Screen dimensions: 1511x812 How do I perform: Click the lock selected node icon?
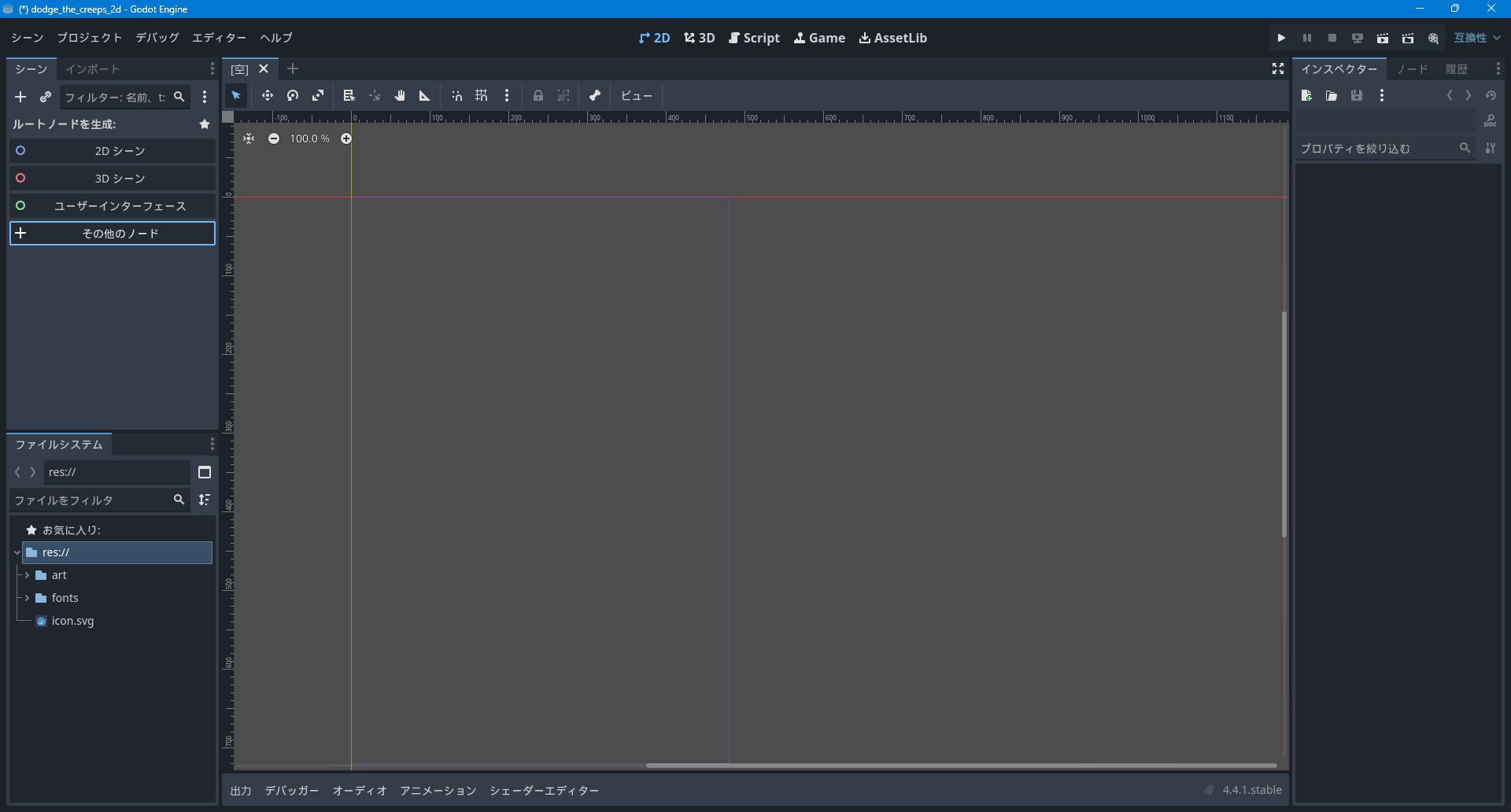tap(538, 96)
